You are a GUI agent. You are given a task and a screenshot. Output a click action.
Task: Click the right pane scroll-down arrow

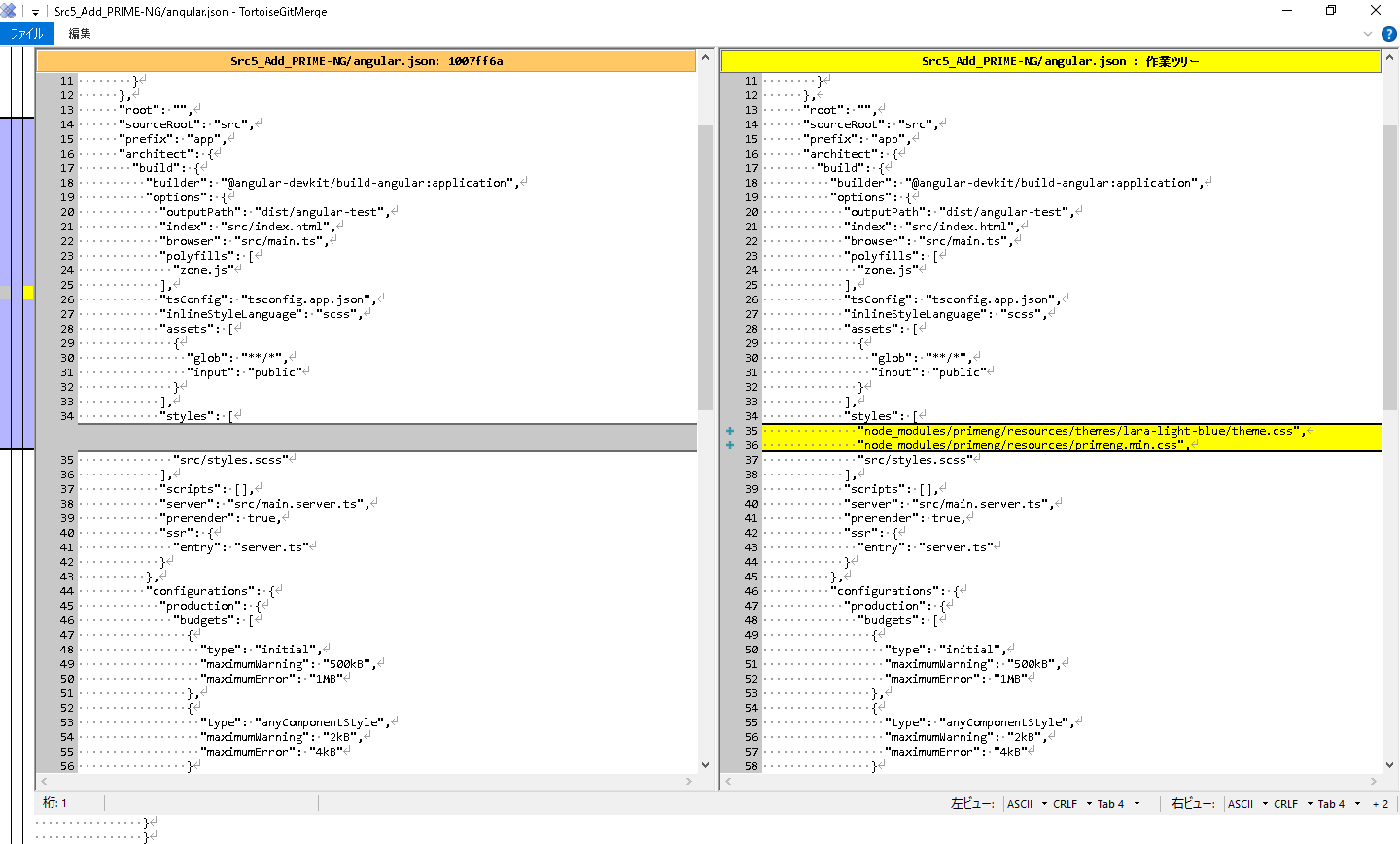[1389, 765]
